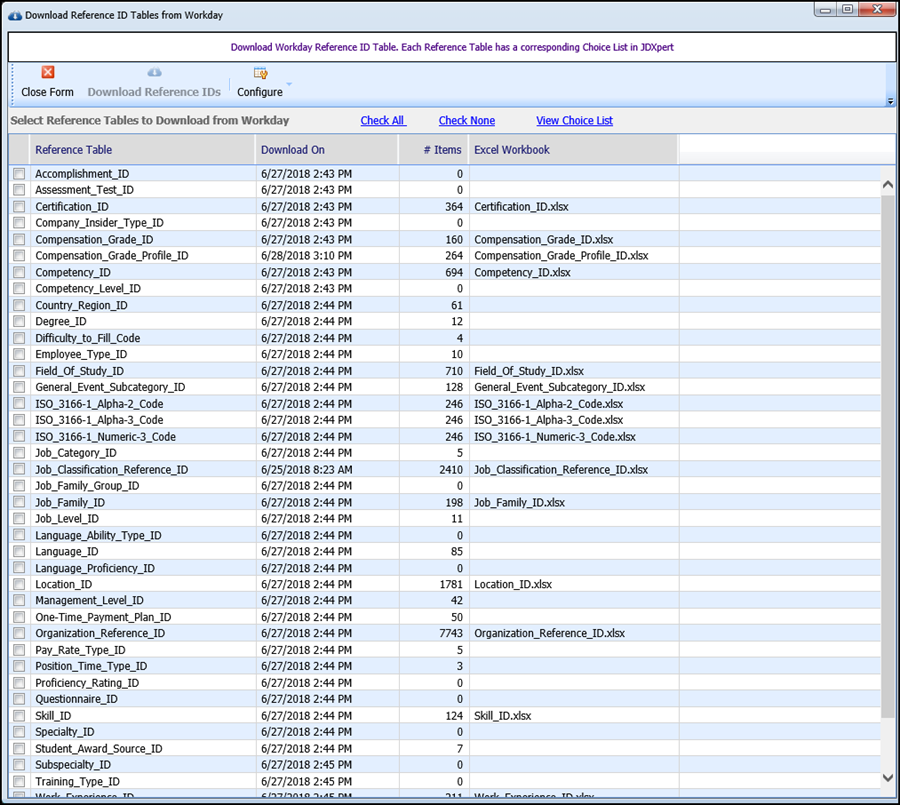Click Job_Category_ID row name
Screen dimensions: 900x805
(76, 452)
